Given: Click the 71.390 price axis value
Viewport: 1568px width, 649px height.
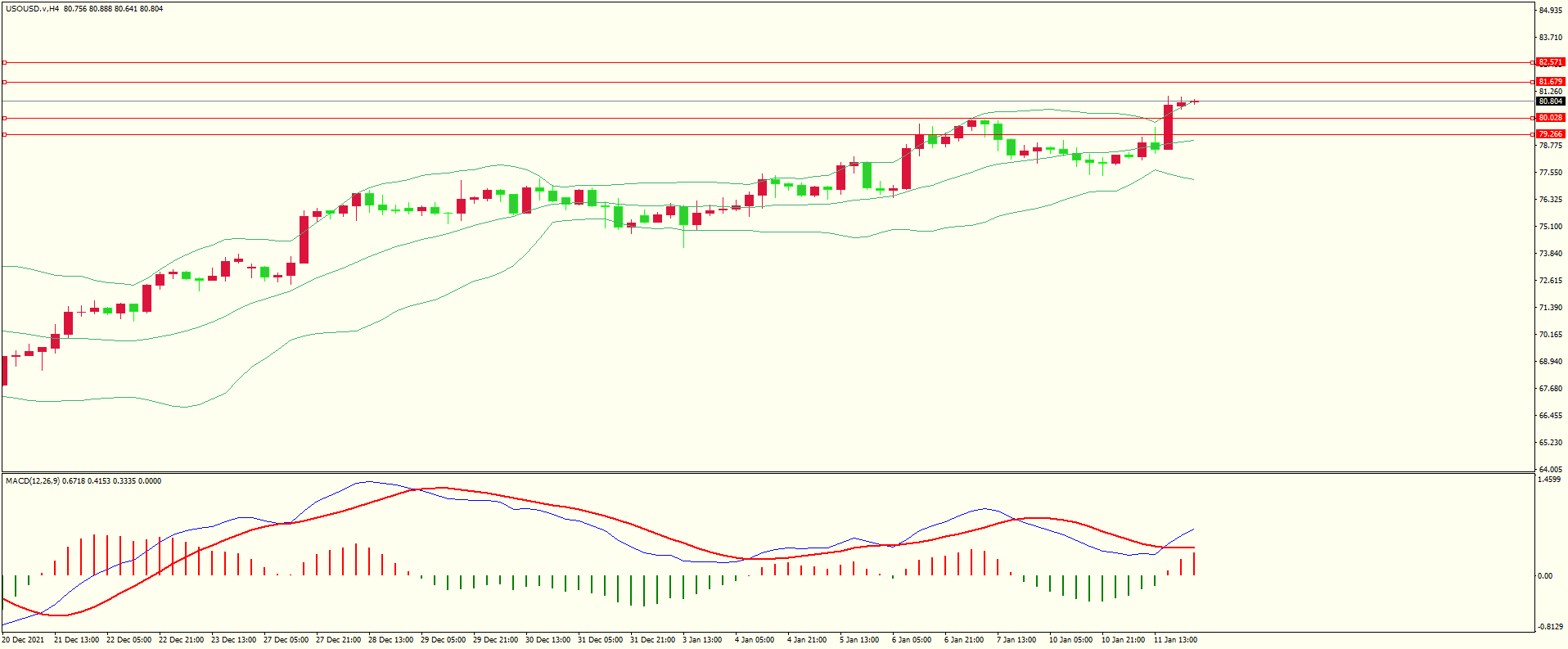Looking at the screenshot, I should click(1551, 308).
